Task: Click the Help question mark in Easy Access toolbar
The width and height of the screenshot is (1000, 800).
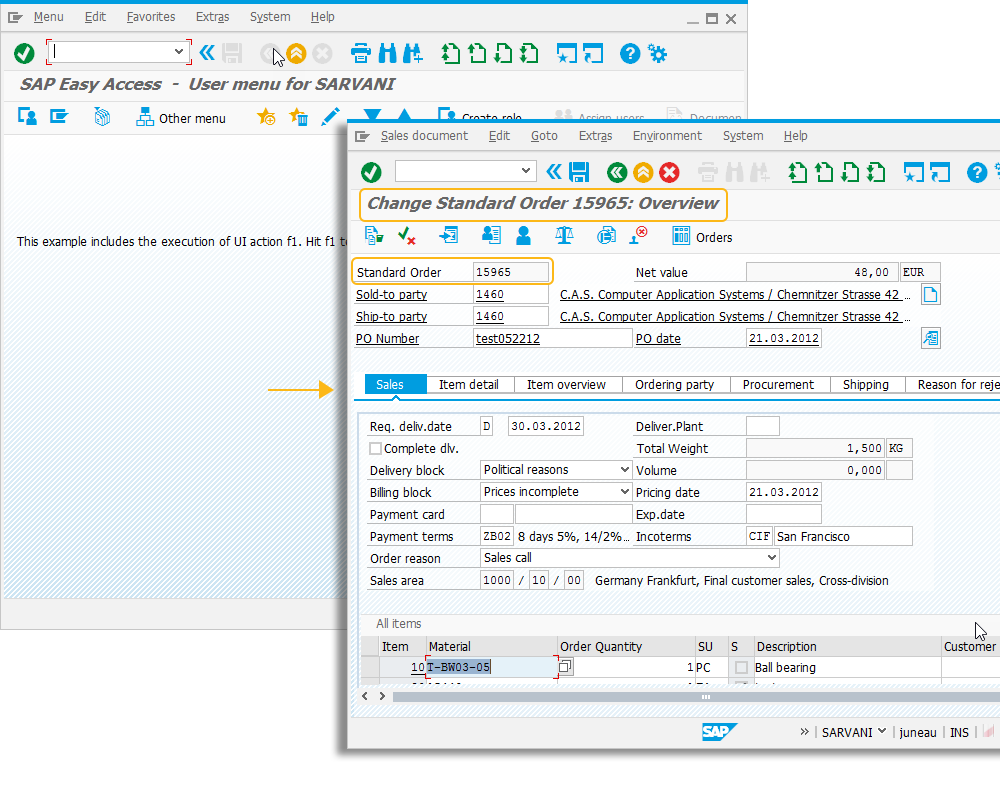Action: coord(629,53)
